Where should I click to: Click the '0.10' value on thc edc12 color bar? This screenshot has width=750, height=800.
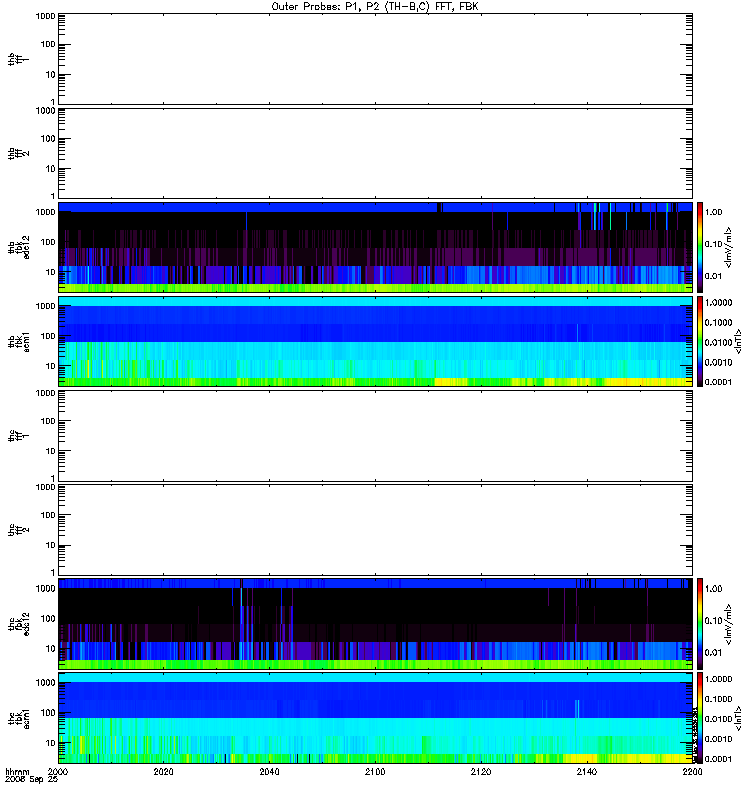tap(714, 620)
